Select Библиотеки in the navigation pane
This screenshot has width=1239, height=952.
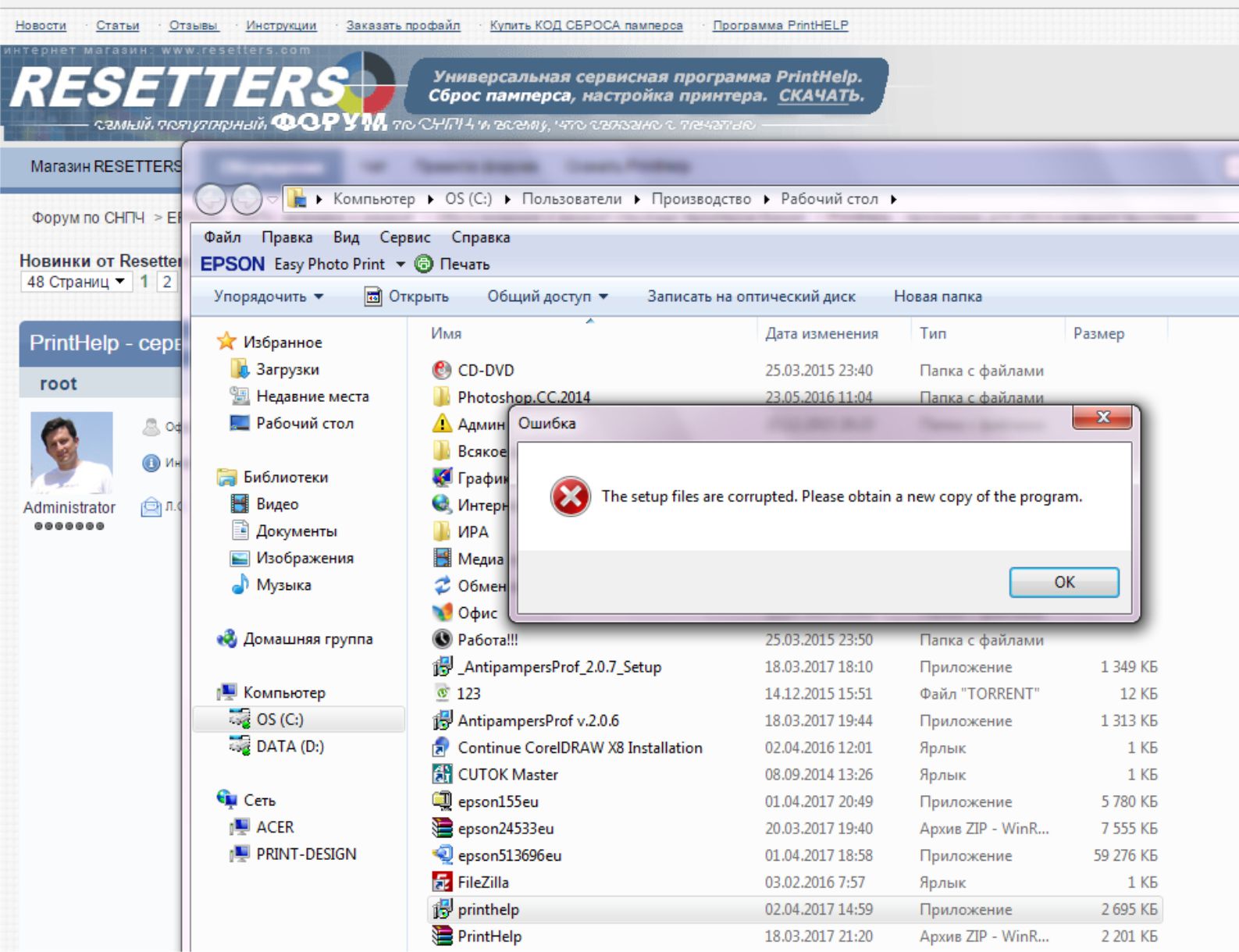point(285,477)
